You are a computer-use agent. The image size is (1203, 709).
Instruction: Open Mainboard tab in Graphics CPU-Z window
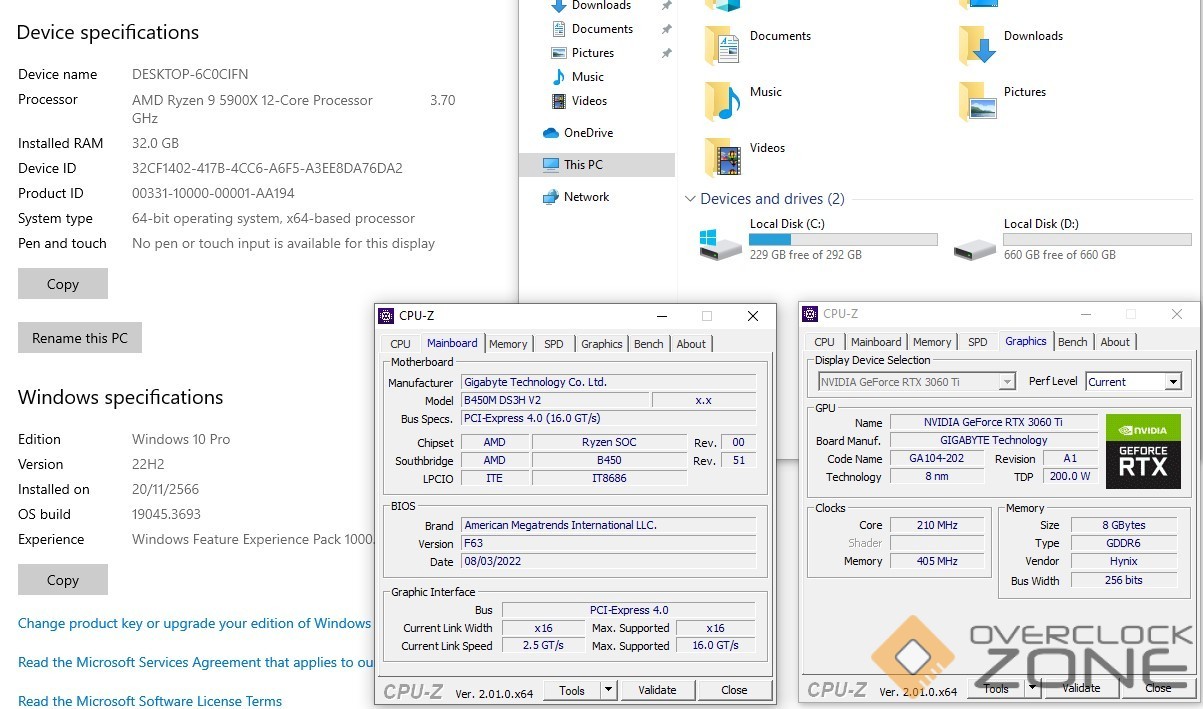876,342
